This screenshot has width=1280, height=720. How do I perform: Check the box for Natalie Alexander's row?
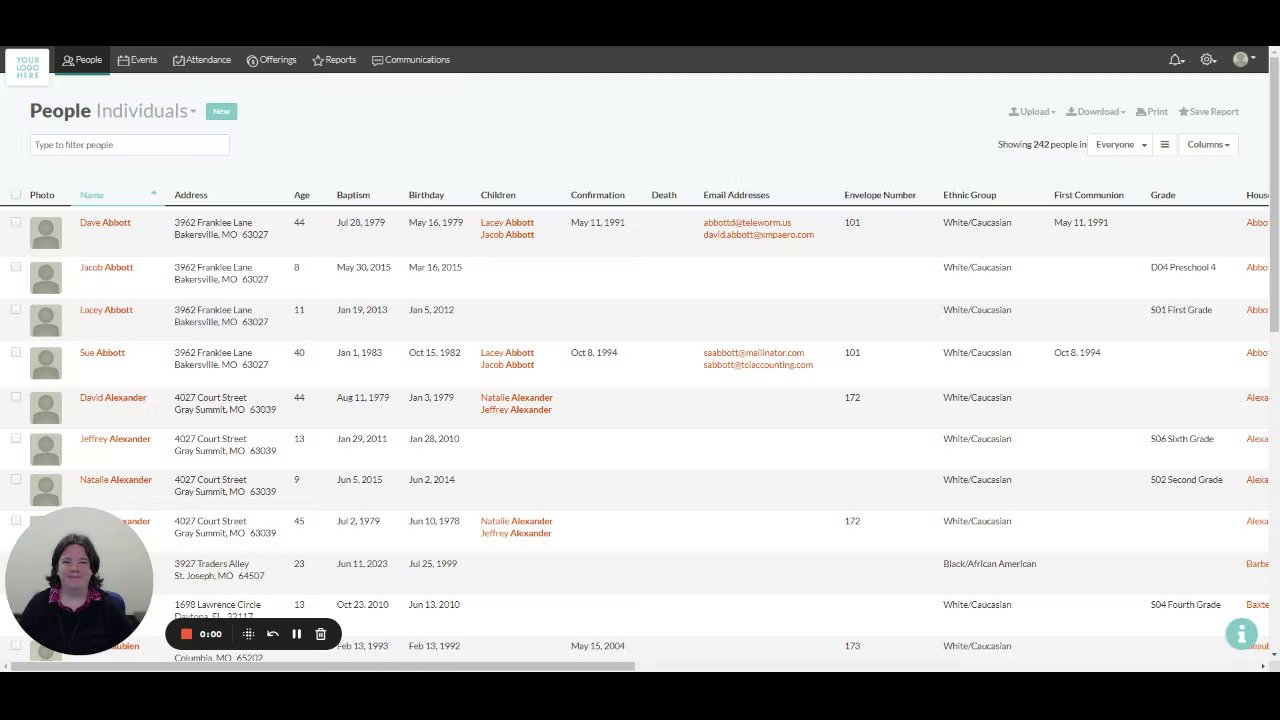click(16, 479)
